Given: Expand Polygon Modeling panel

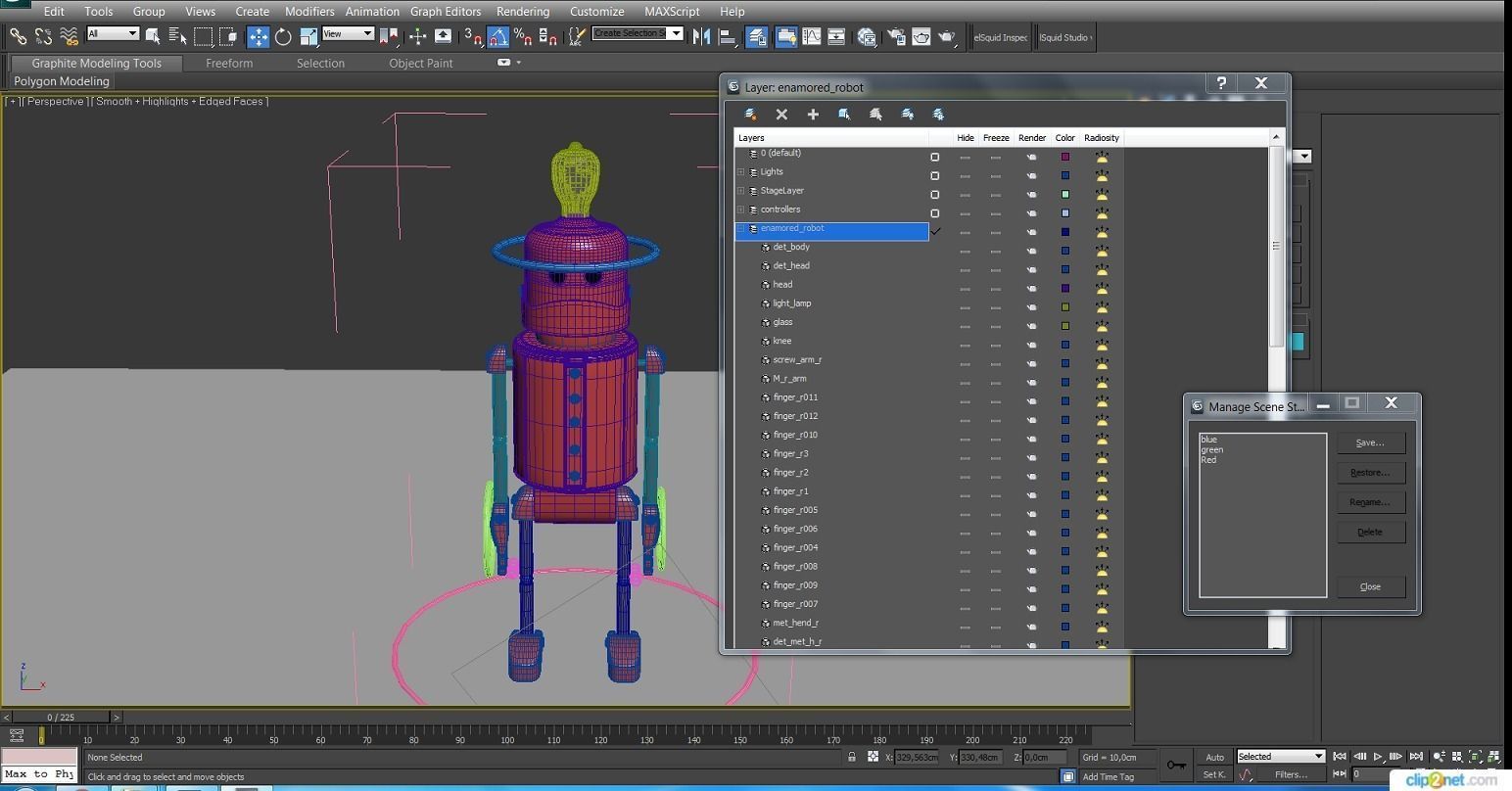Looking at the screenshot, I should pyautogui.click(x=62, y=81).
